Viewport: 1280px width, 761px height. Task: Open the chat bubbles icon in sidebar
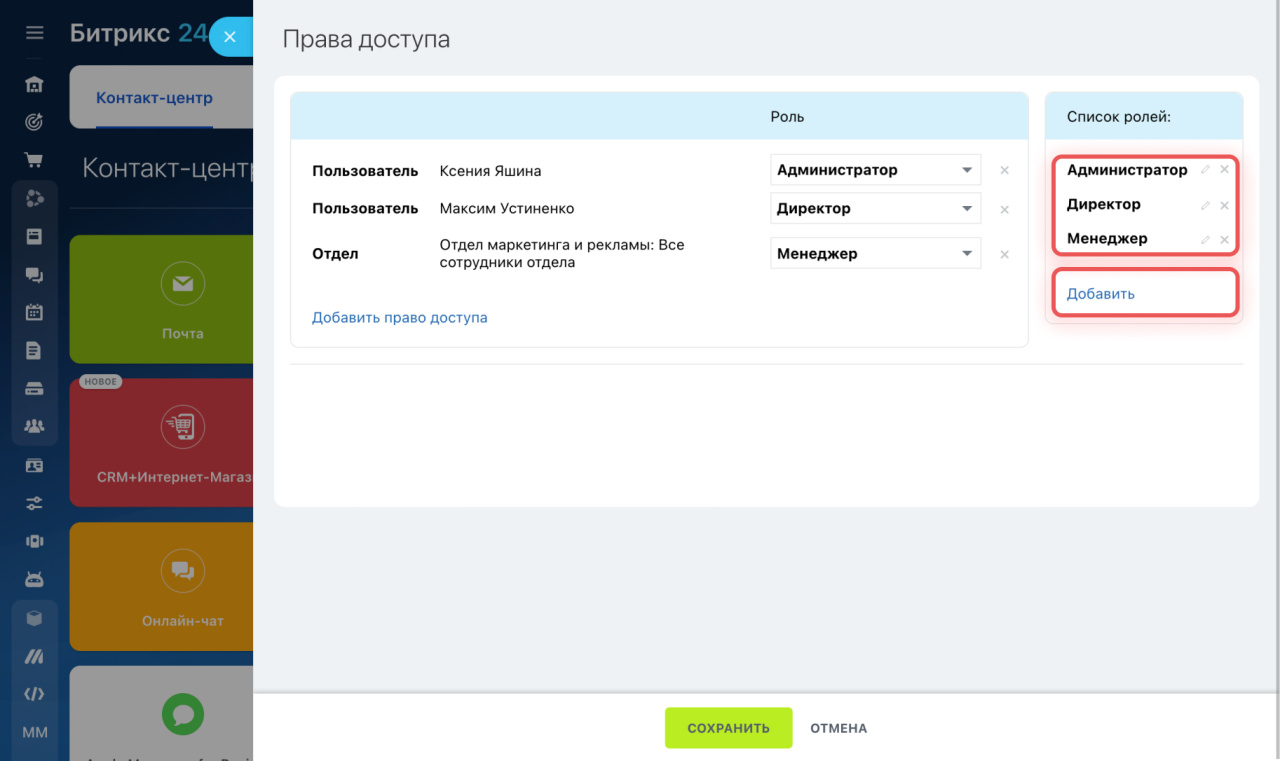(x=35, y=275)
